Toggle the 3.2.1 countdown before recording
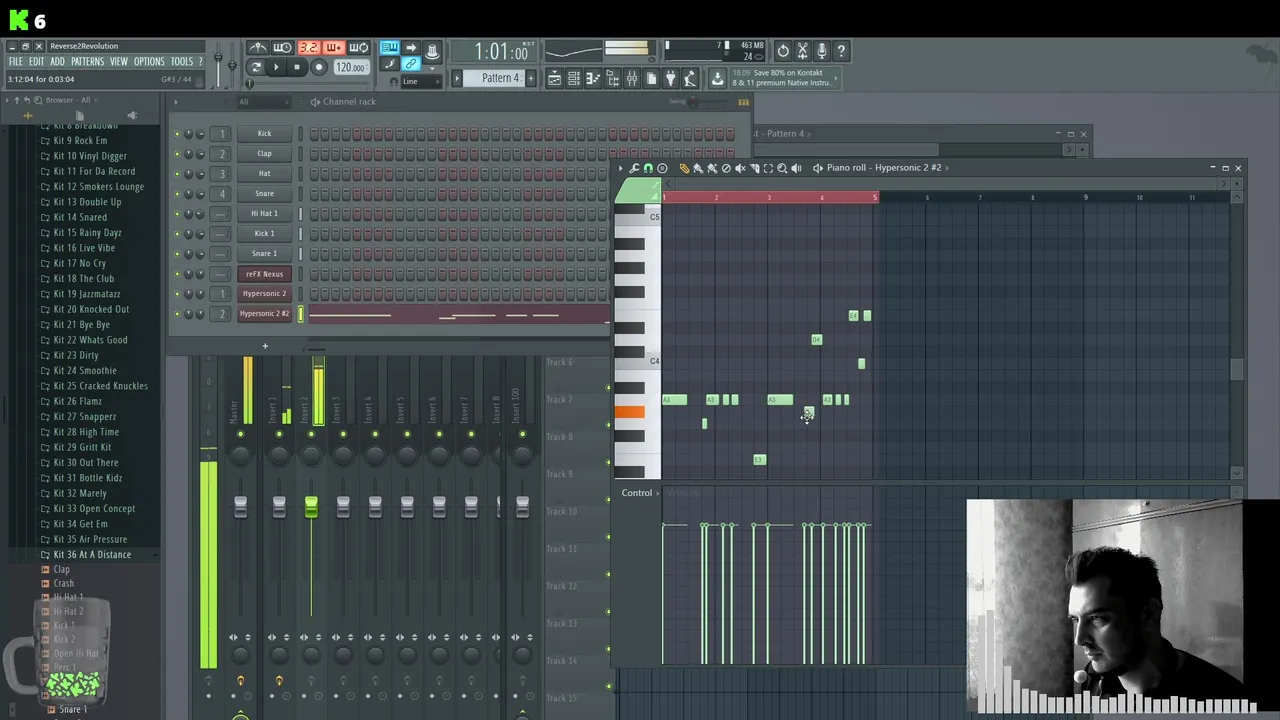Image resolution: width=1280 pixels, height=720 pixels. tap(309, 47)
